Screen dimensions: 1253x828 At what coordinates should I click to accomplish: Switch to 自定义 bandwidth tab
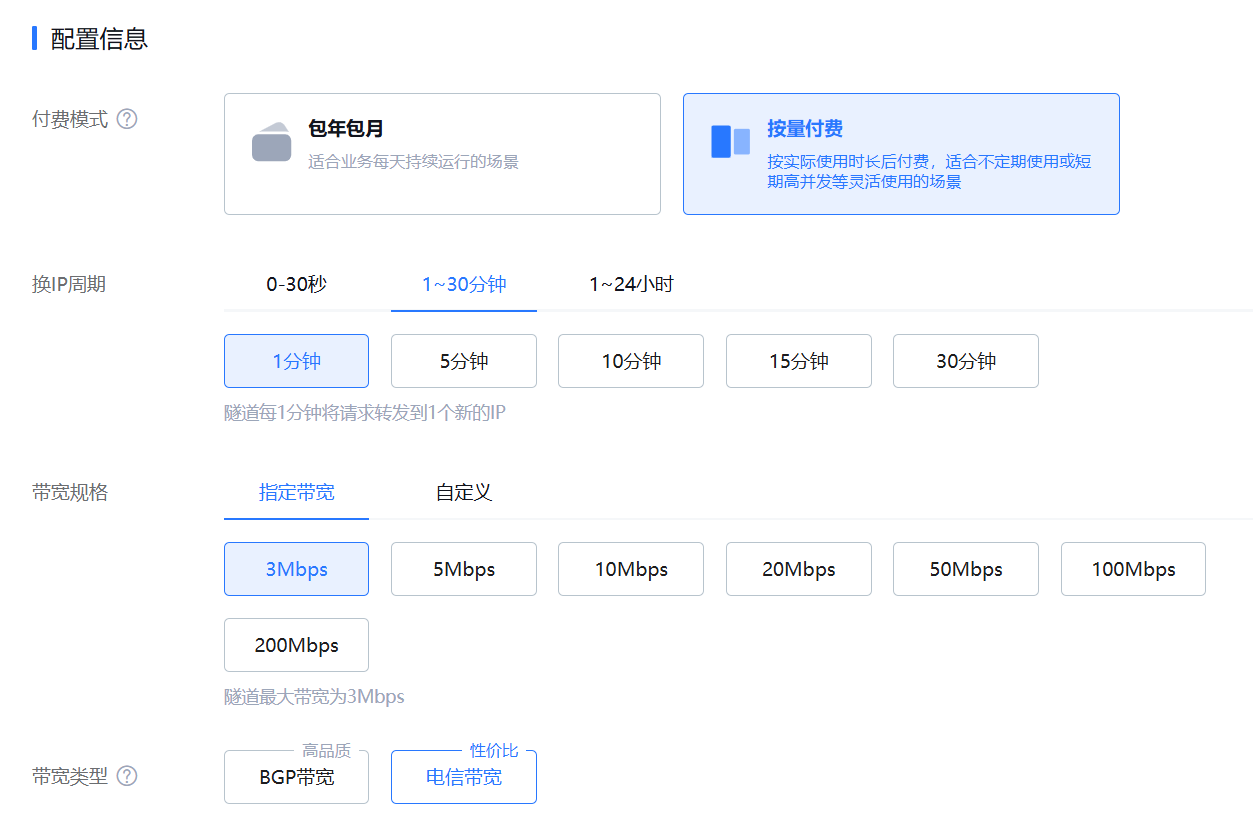point(464,492)
